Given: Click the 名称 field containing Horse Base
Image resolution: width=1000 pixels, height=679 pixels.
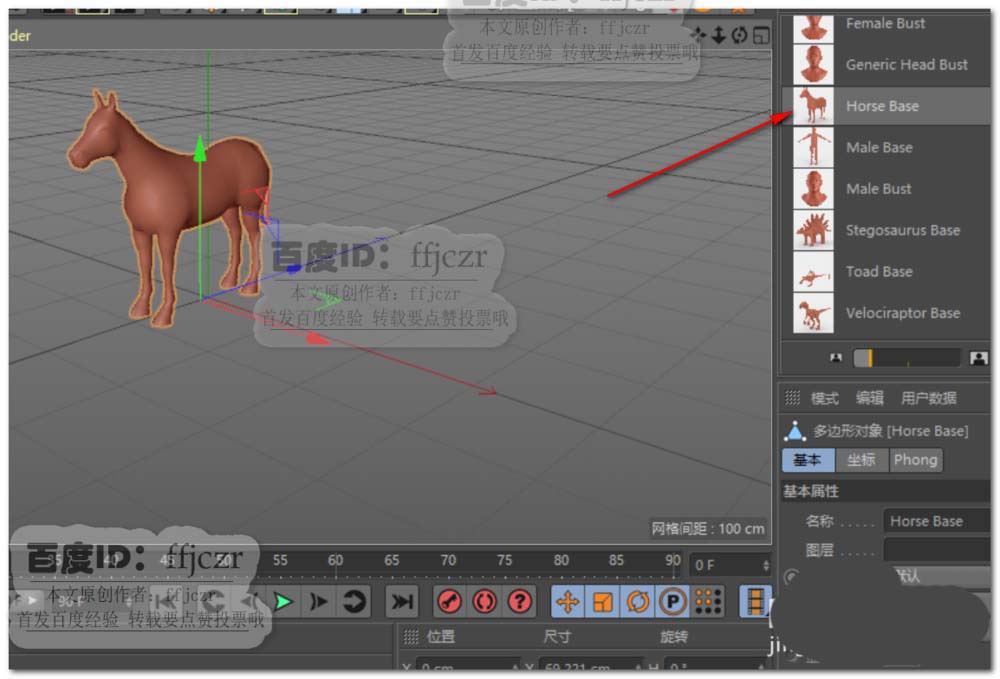Looking at the screenshot, I should pos(936,522).
